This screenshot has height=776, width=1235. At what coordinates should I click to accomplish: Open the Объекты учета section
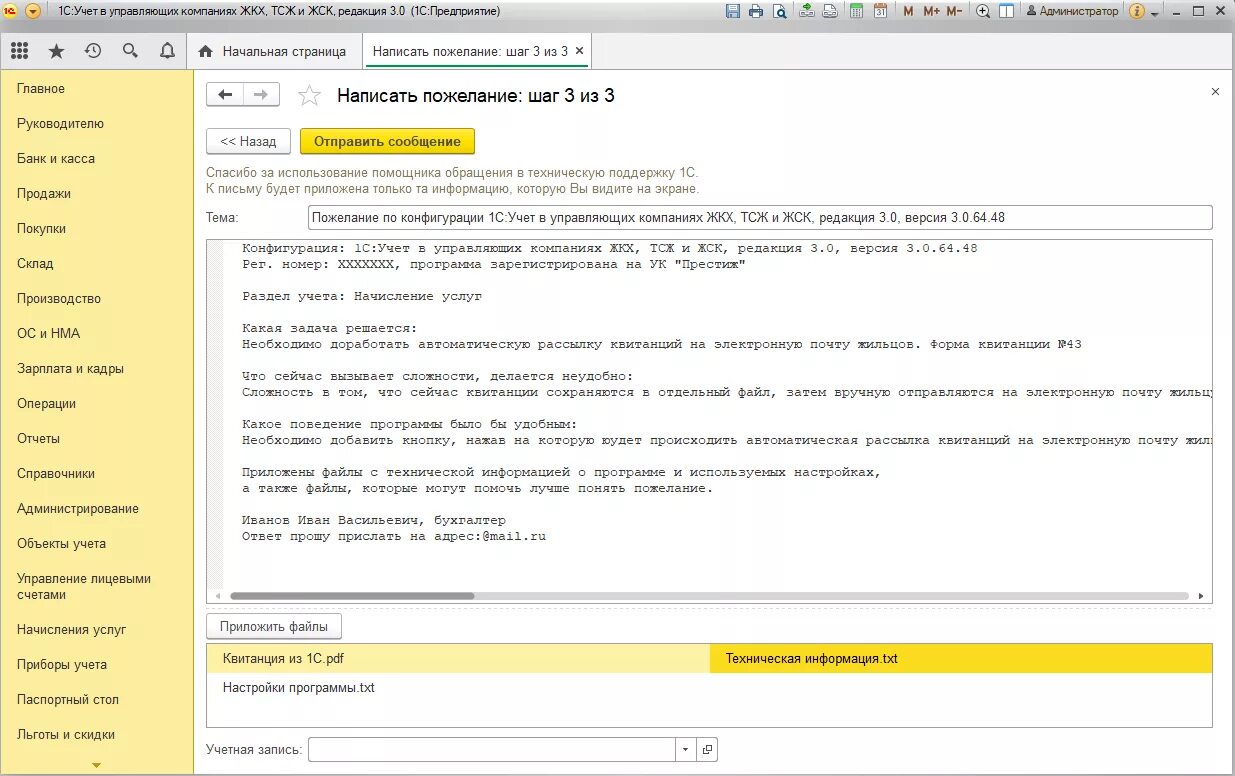pos(61,544)
